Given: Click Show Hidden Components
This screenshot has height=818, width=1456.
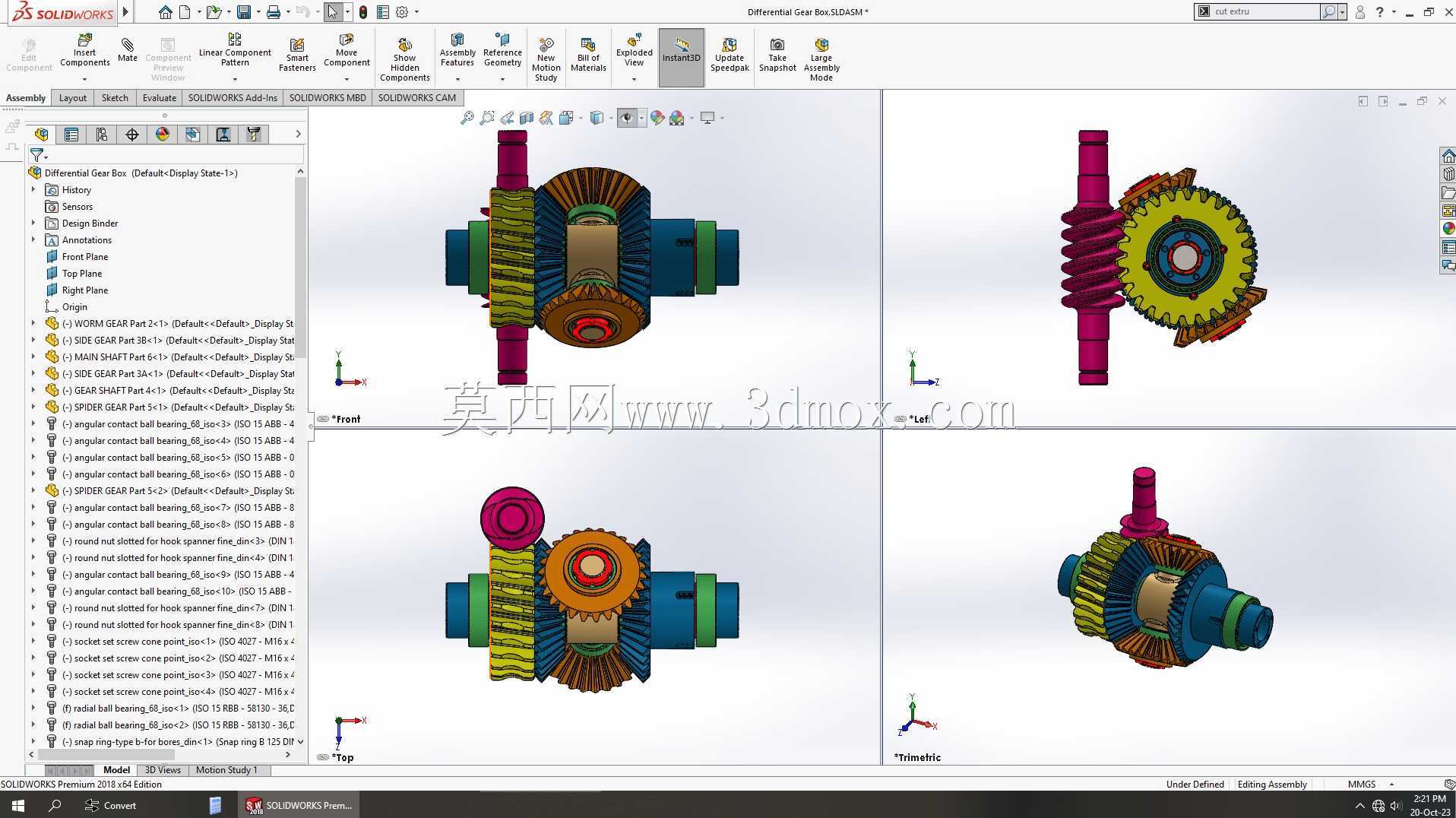Looking at the screenshot, I should coord(404,58).
